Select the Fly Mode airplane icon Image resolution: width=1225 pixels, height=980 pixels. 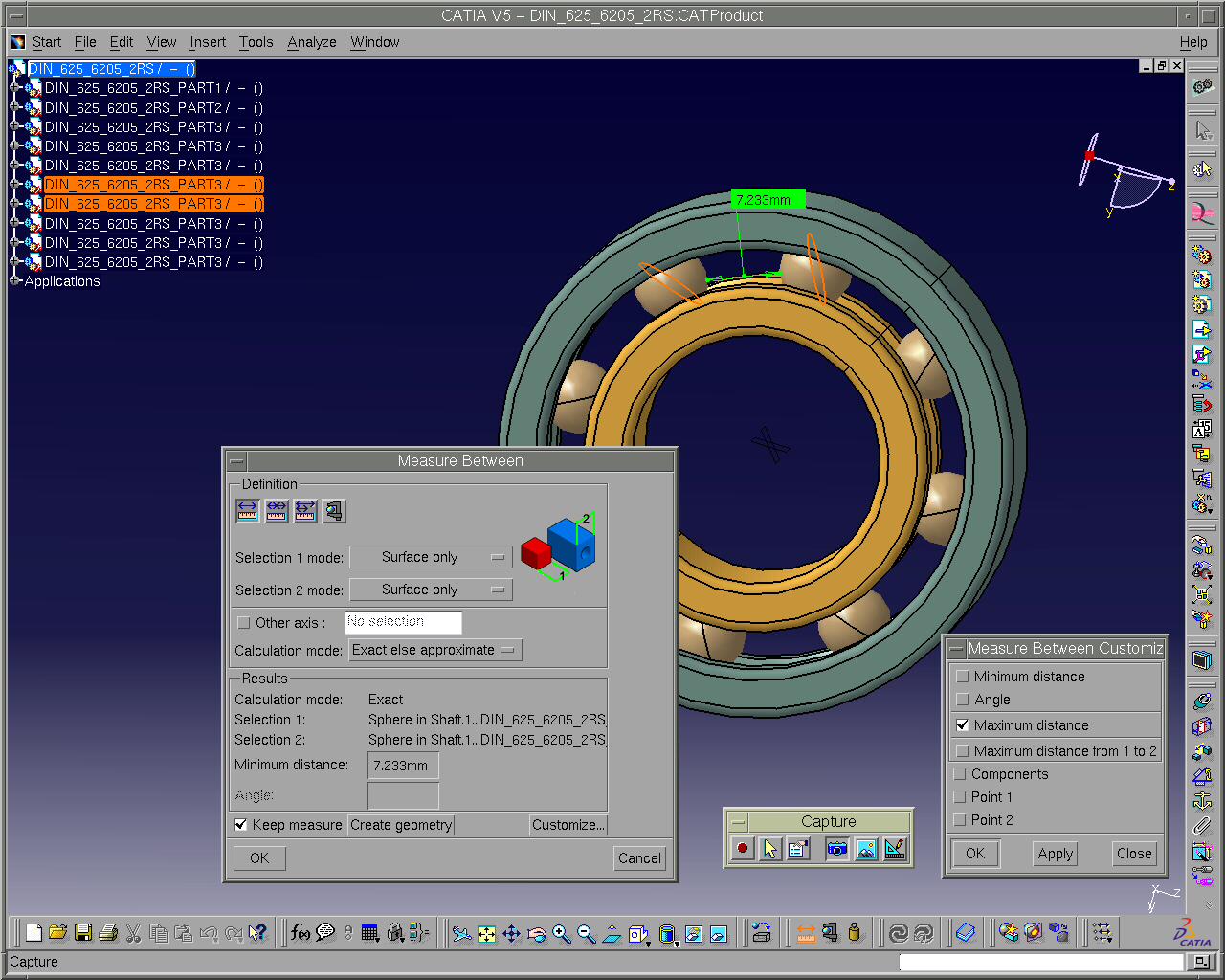[x=462, y=932]
